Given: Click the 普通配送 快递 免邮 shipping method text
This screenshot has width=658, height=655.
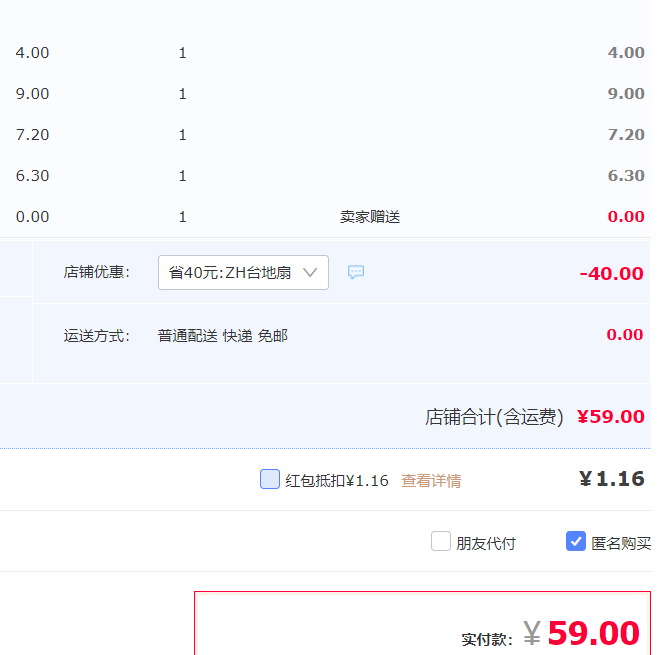Looking at the screenshot, I should 222,336.
